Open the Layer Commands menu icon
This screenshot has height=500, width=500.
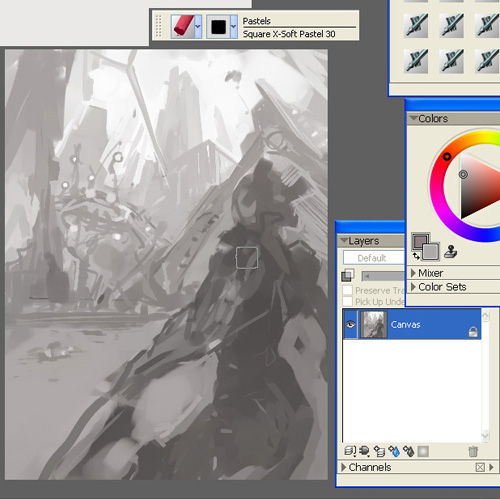[350, 451]
